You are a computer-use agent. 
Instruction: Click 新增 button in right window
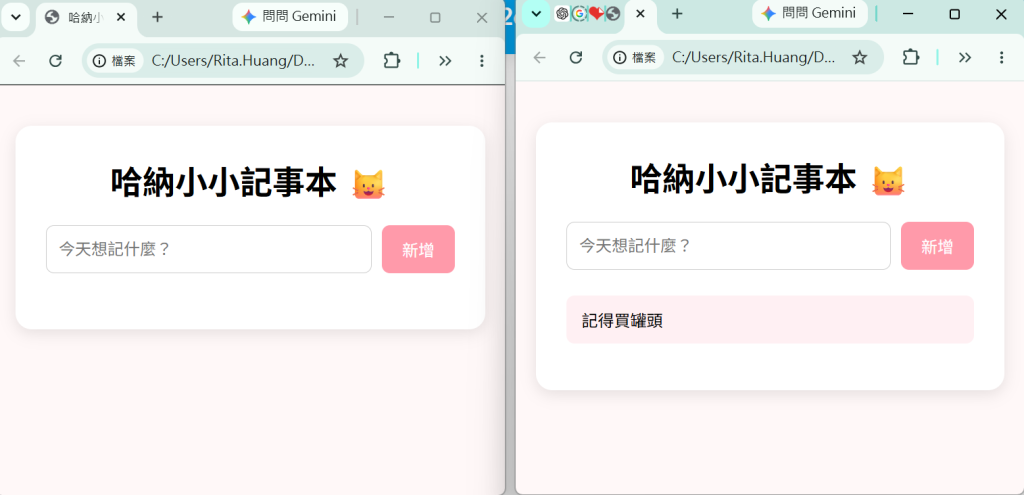tap(937, 246)
